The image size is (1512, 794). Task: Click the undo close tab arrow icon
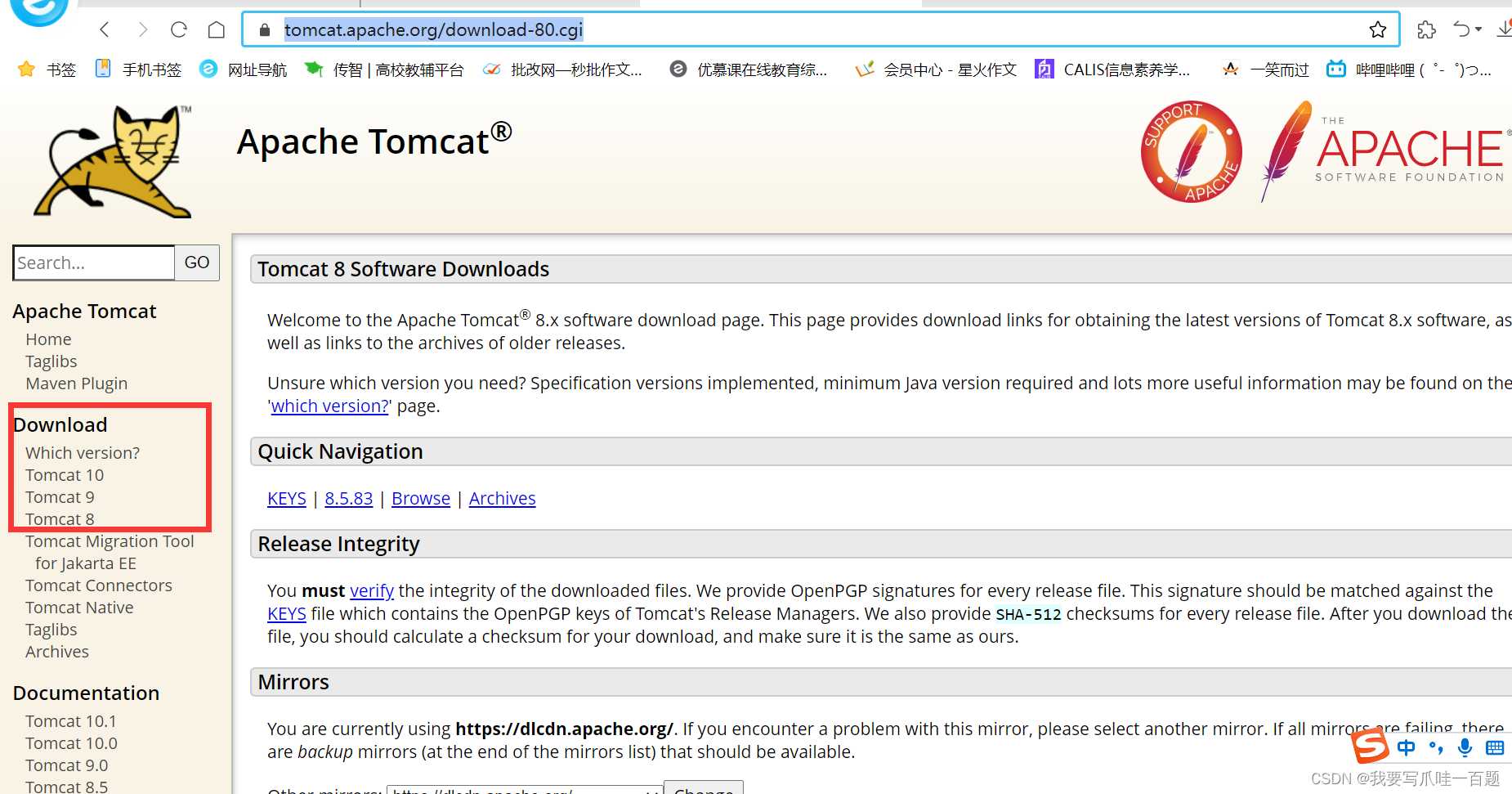1462,30
